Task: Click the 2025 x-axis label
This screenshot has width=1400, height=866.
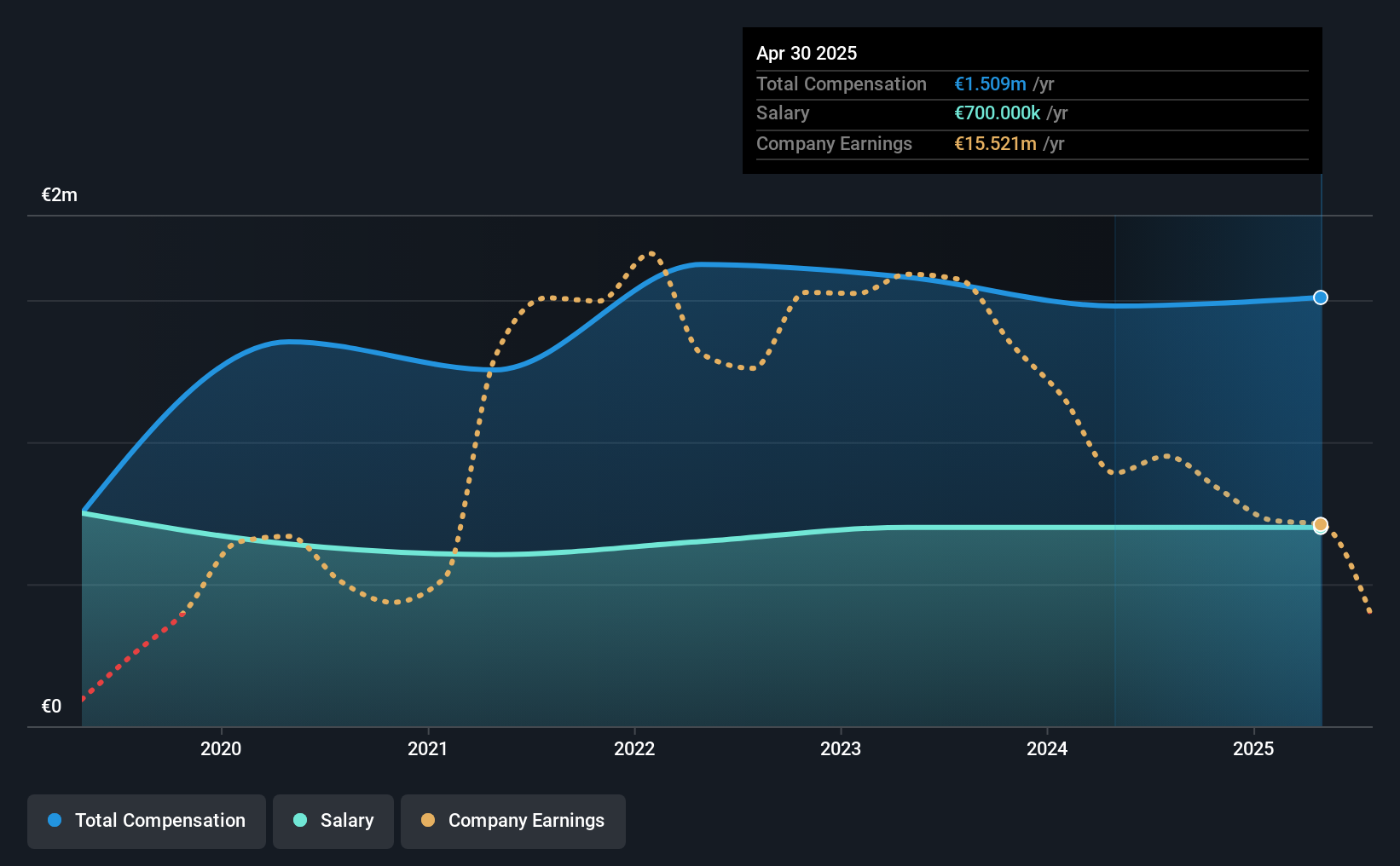Action: point(1253,748)
